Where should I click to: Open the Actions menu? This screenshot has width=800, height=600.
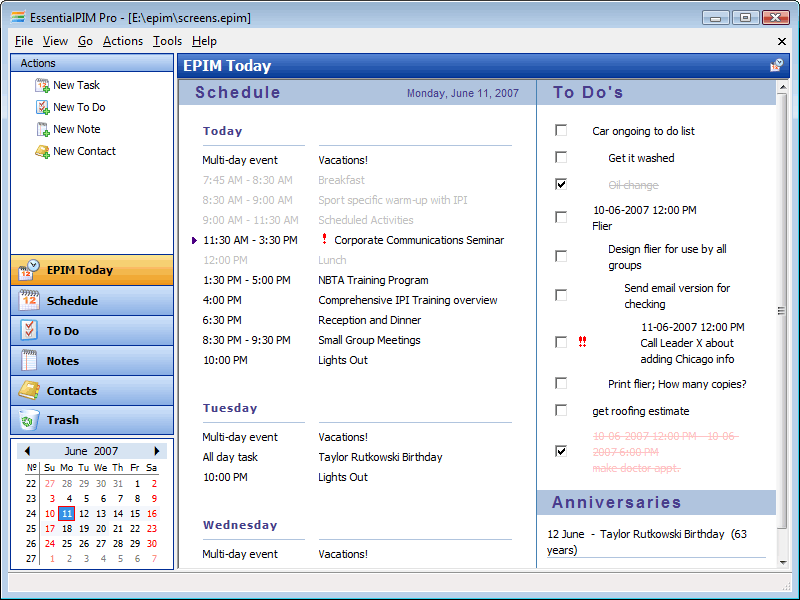(x=123, y=41)
